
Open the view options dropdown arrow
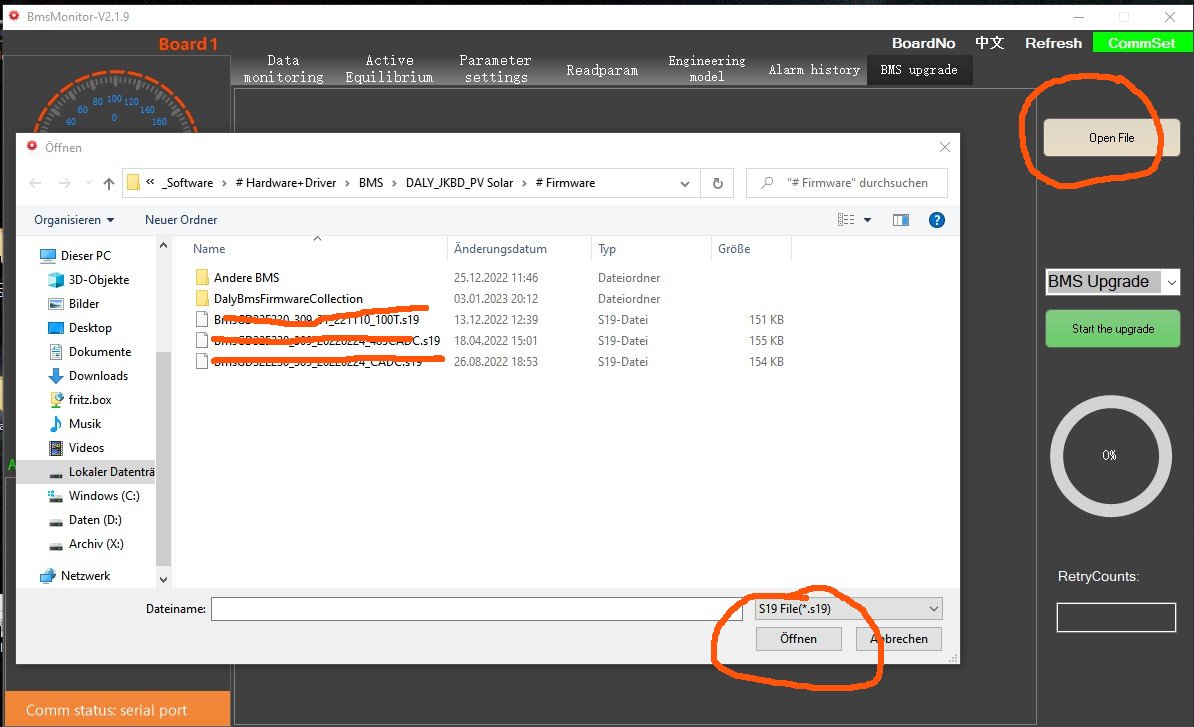pos(867,220)
